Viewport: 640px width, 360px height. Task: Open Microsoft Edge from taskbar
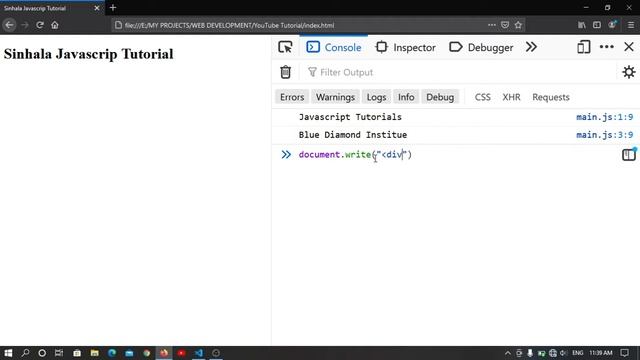tap(112, 353)
